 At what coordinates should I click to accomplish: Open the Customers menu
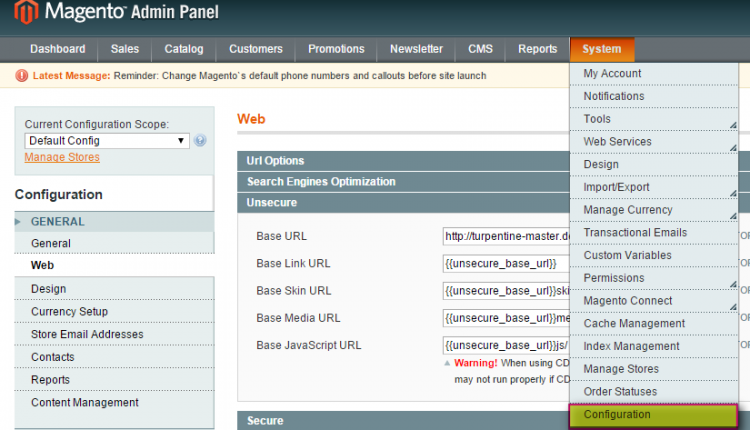255,49
